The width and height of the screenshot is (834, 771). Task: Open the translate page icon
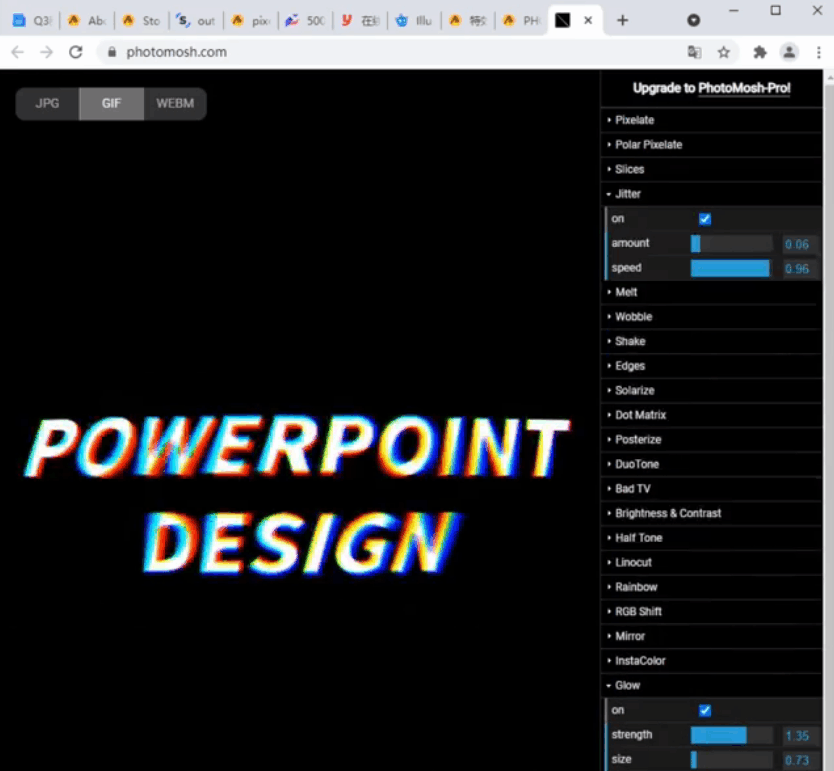click(x=694, y=52)
